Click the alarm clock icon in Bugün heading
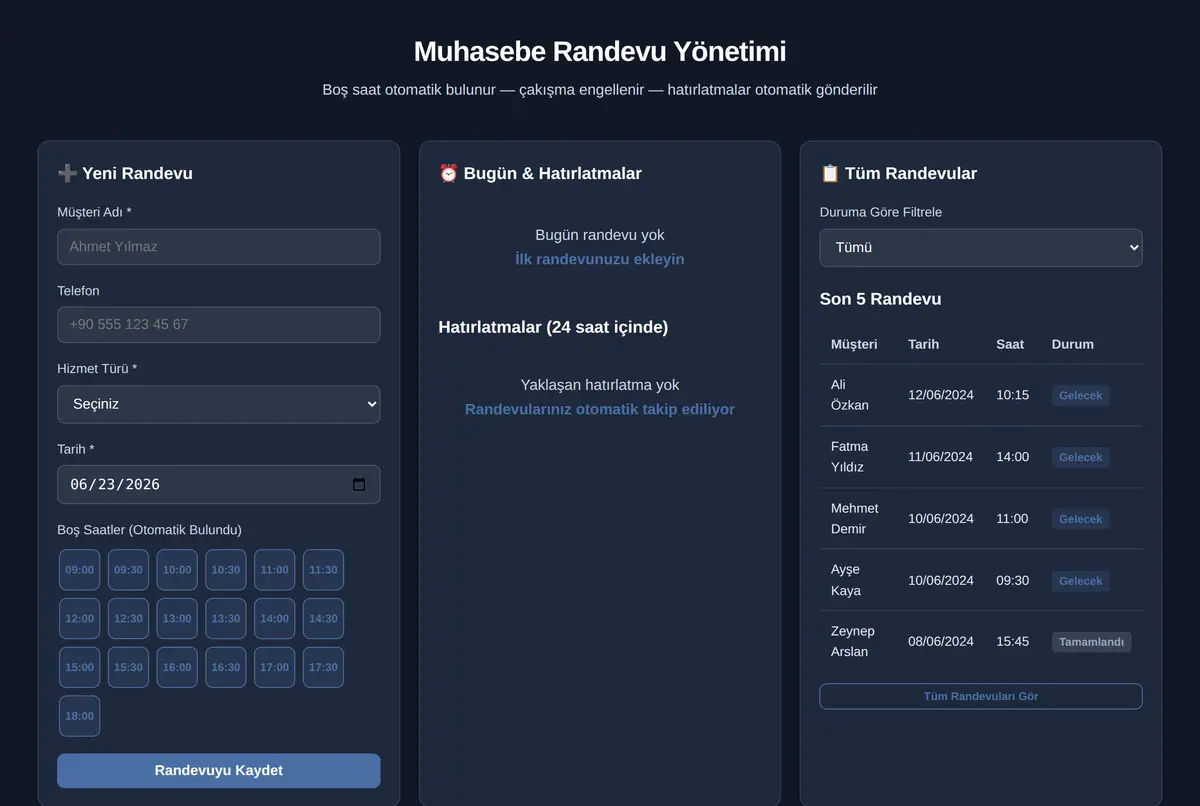This screenshot has width=1200, height=806. pyautogui.click(x=448, y=173)
